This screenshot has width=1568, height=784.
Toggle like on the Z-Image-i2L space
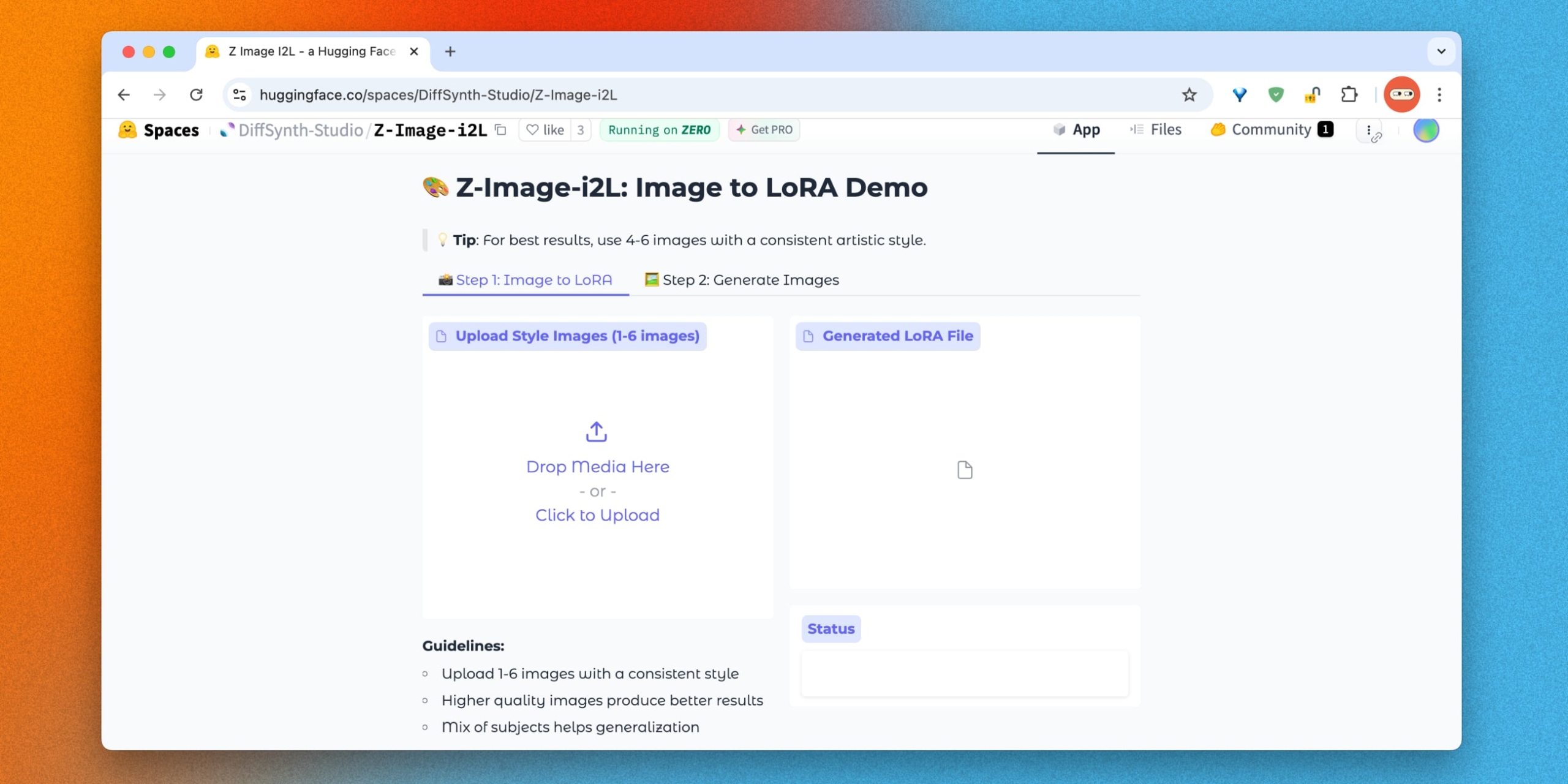[x=544, y=130]
